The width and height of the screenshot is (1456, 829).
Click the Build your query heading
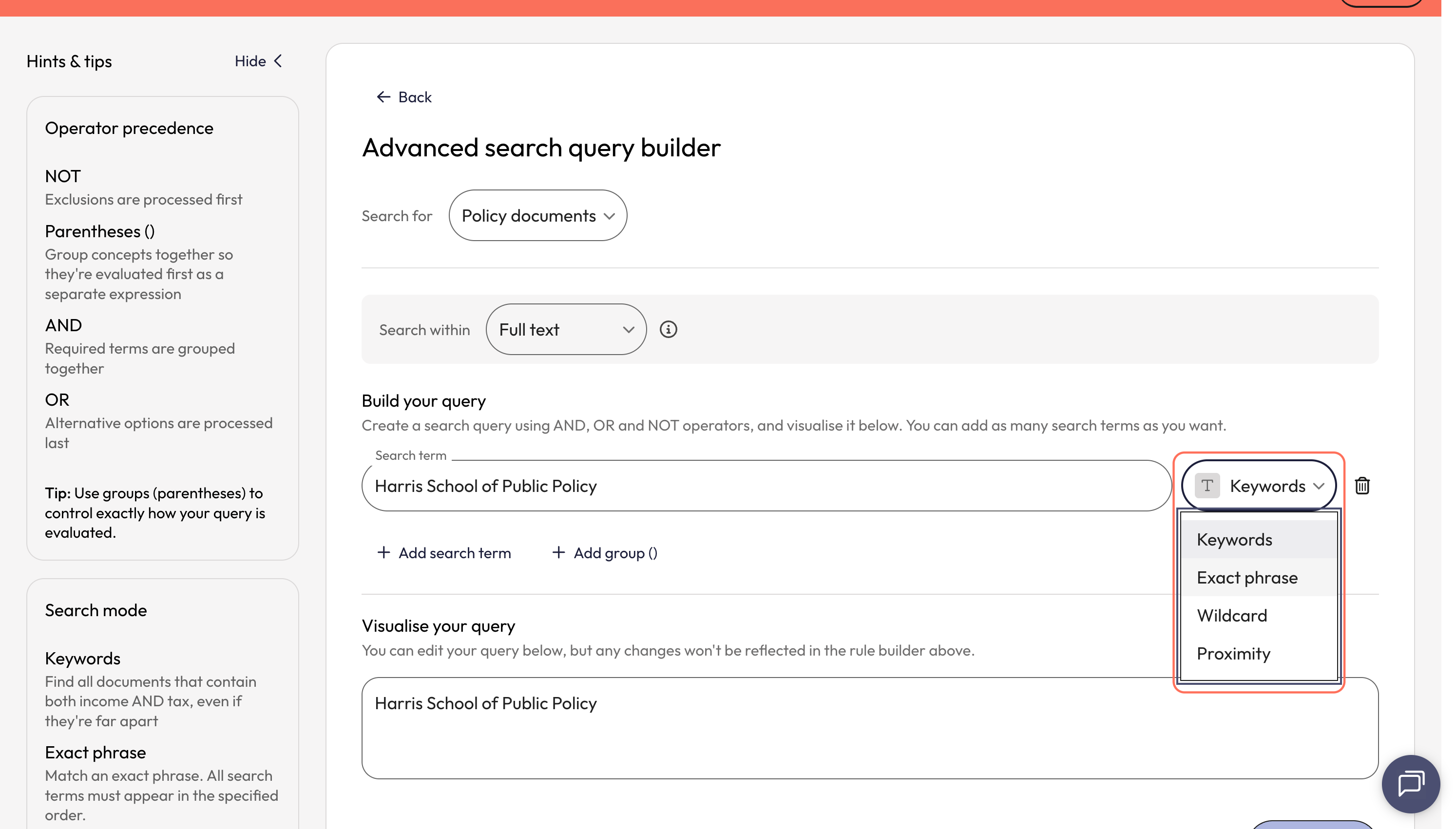pyautogui.click(x=423, y=401)
